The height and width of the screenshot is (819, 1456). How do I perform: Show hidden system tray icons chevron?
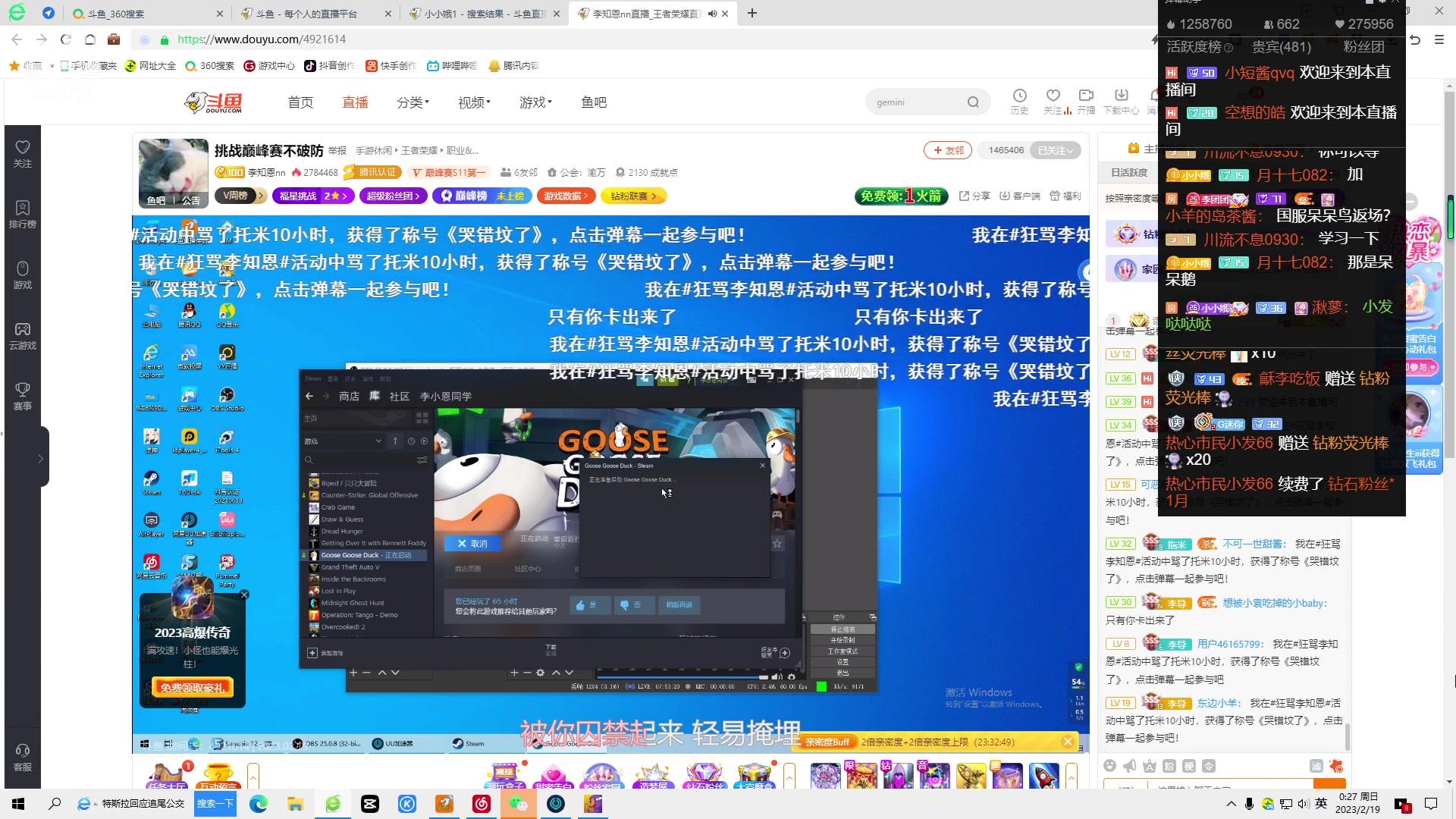click(1230, 804)
